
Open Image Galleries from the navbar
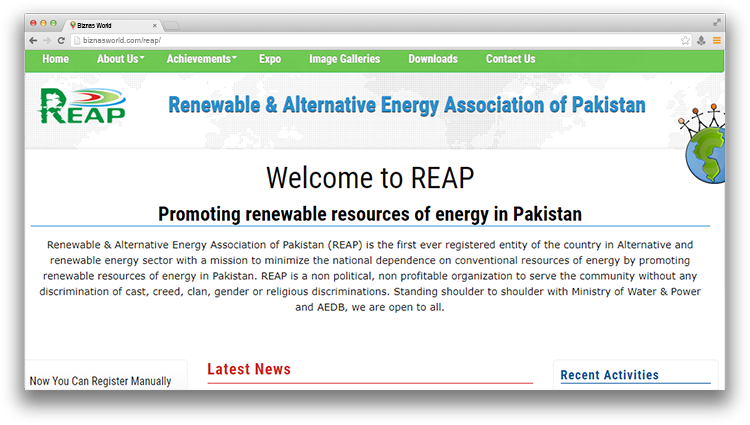(344, 59)
